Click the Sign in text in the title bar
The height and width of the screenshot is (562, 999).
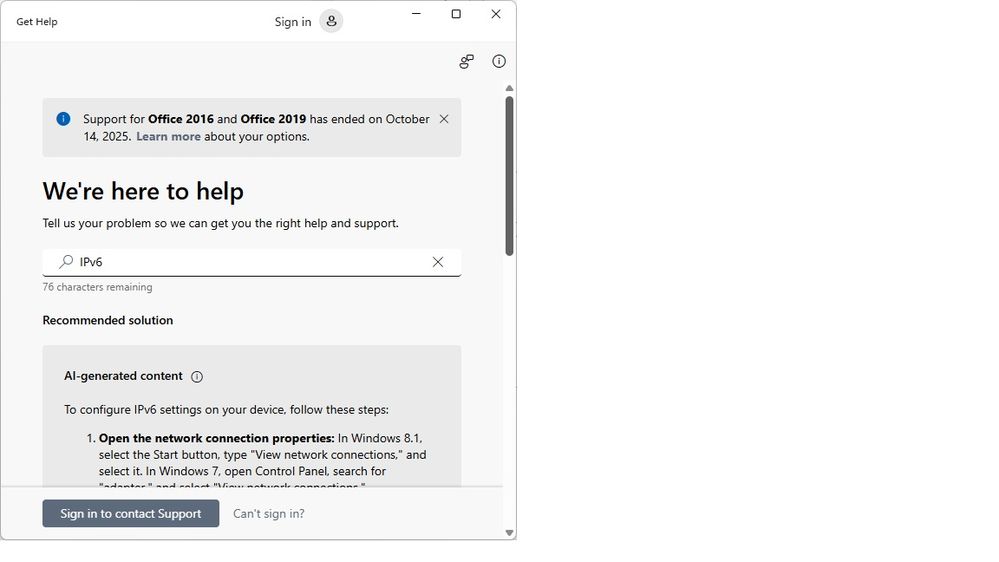click(293, 22)
